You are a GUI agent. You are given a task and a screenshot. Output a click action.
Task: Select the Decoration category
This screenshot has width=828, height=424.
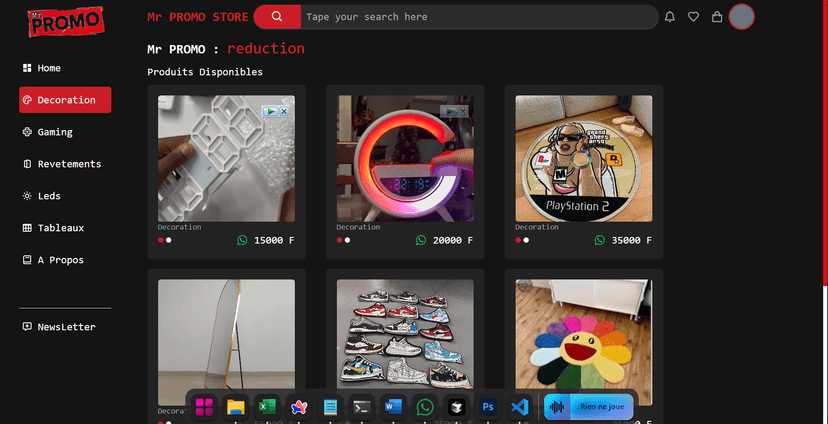point(65,100)
